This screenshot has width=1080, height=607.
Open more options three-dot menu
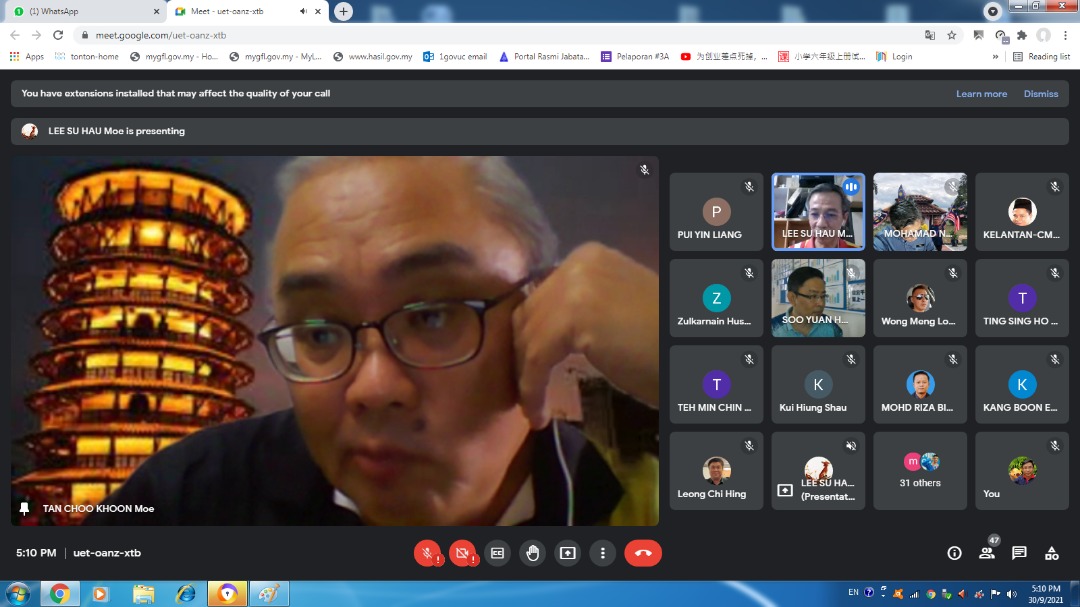point(603,553)
